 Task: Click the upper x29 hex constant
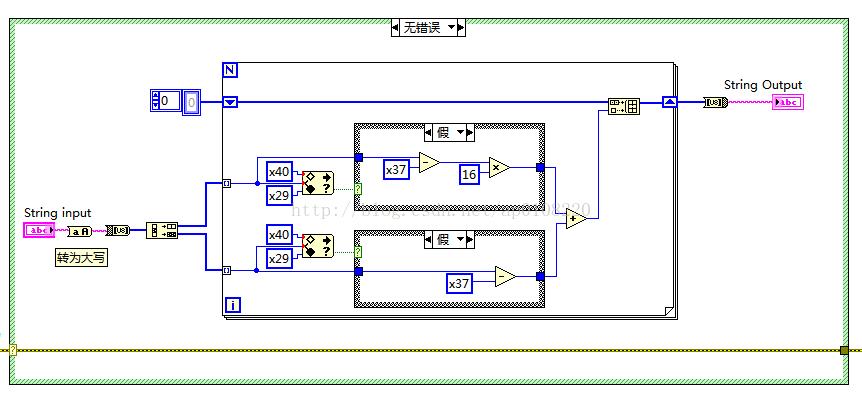click(279, 195)
